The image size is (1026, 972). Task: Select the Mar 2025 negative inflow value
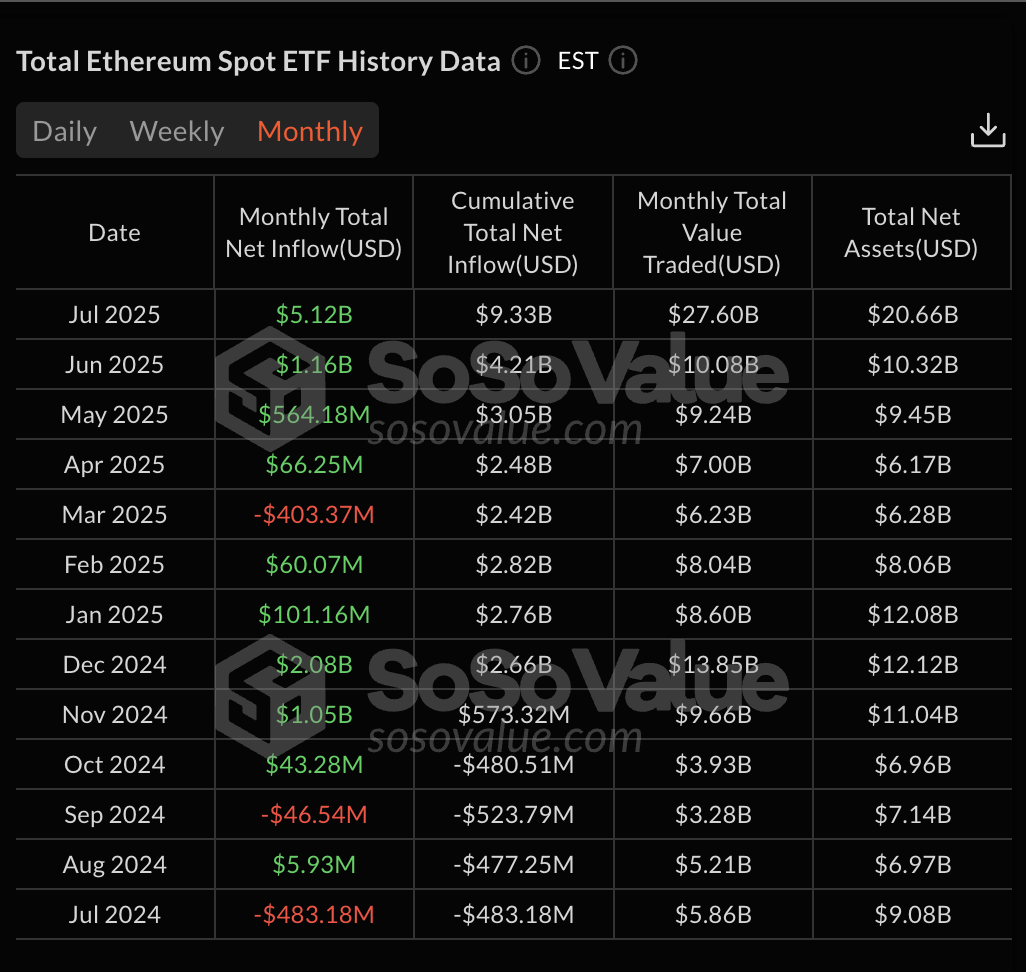[313, 514]
